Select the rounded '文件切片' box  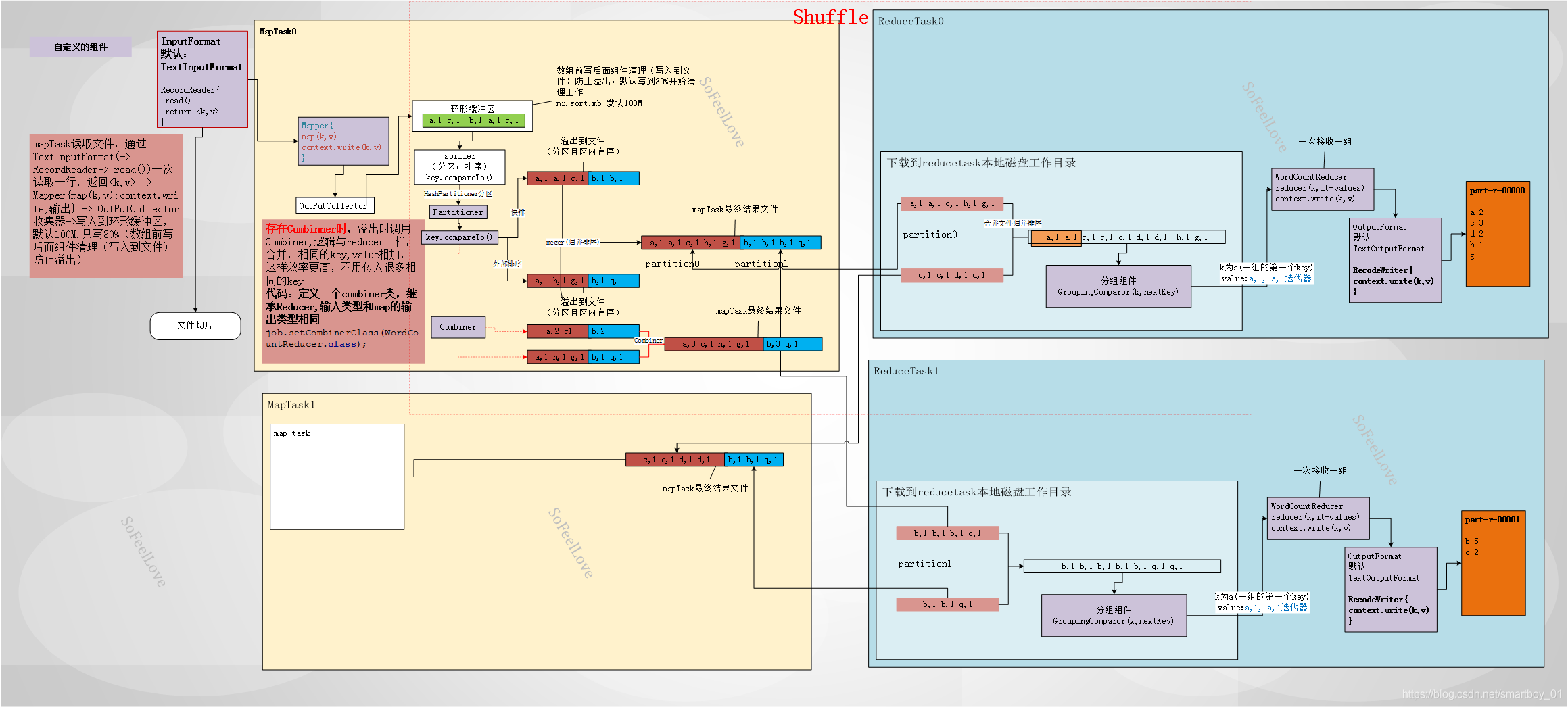click(x=195, y=326)
